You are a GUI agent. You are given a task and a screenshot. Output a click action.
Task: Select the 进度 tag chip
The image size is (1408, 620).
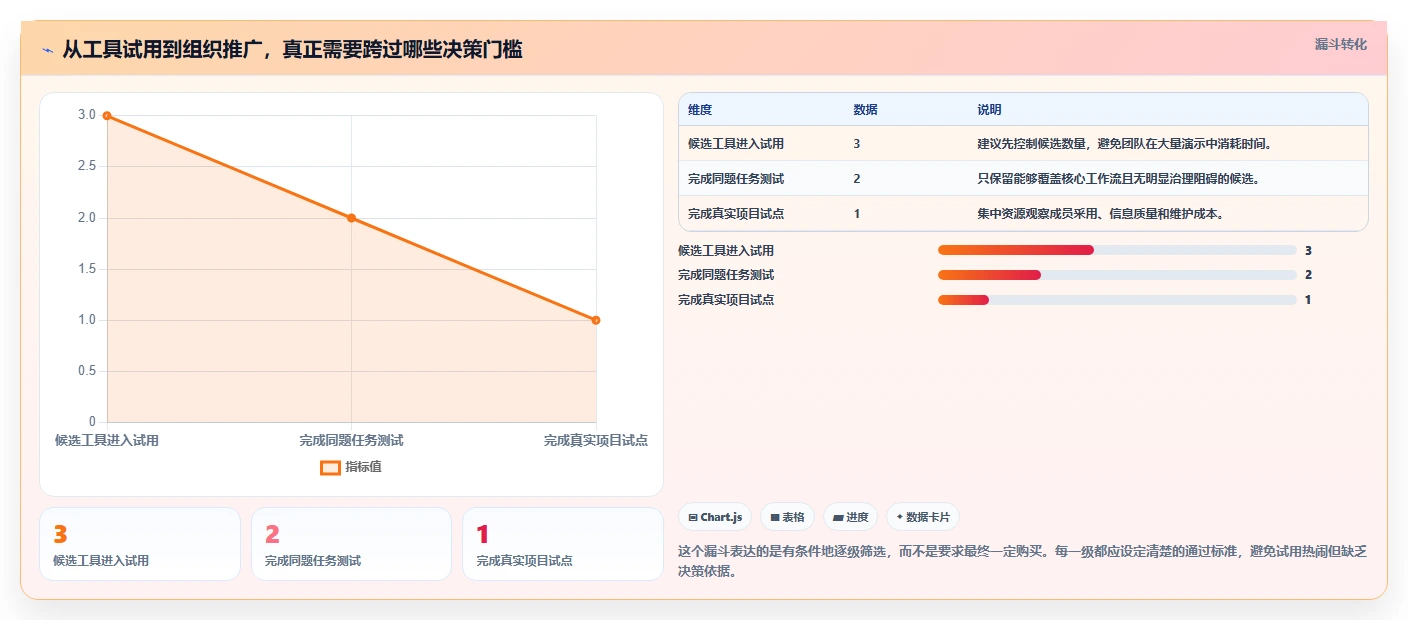click(x=850, y=517)
